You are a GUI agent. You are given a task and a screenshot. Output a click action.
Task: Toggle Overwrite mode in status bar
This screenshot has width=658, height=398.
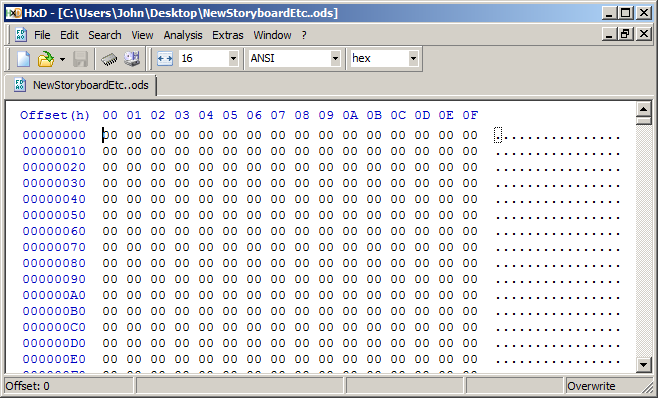591,386
